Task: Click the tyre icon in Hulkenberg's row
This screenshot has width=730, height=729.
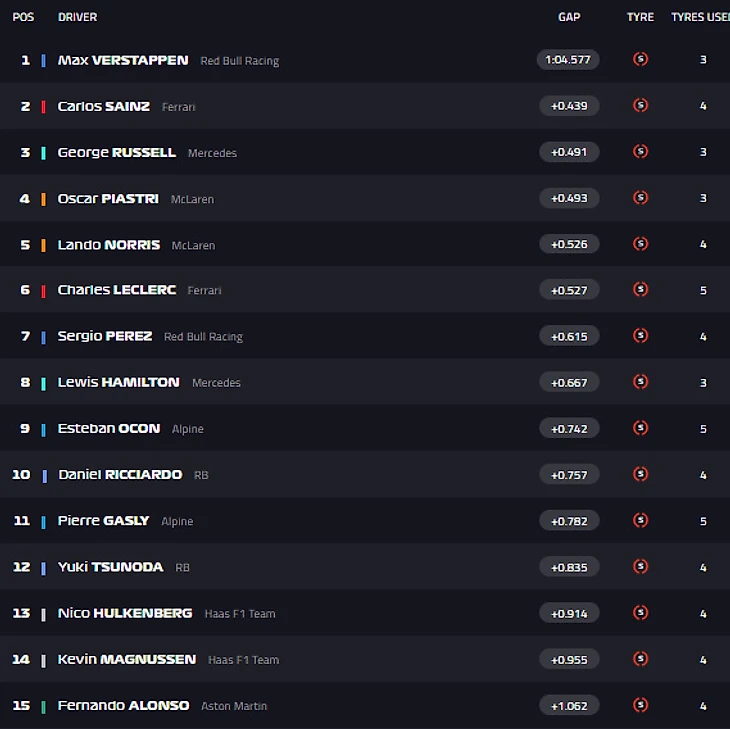Action: 640,612
